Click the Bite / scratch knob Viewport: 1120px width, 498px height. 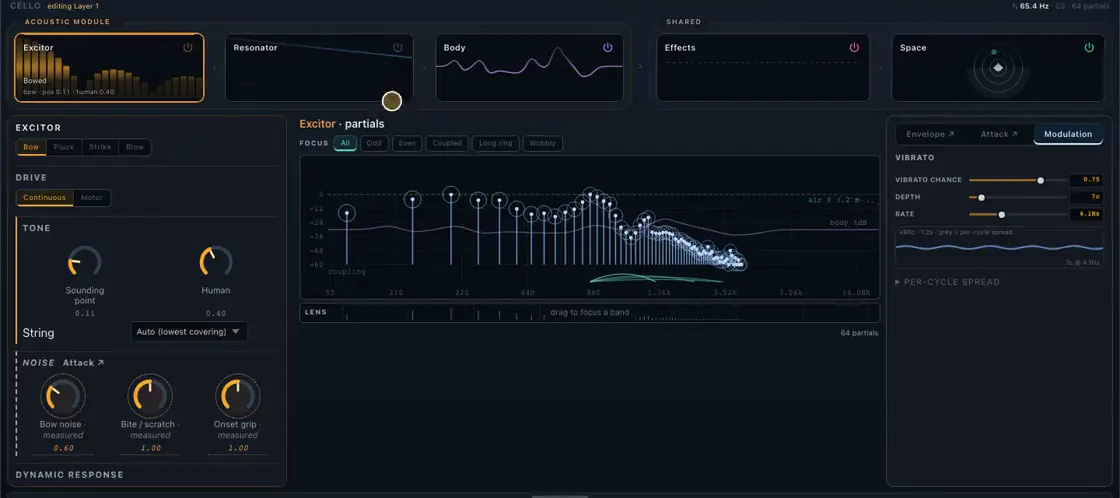(x=150, y=396)
